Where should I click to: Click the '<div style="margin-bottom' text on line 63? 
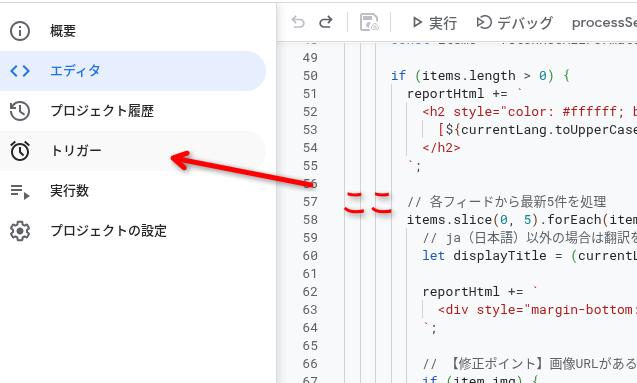pos(535,309)
